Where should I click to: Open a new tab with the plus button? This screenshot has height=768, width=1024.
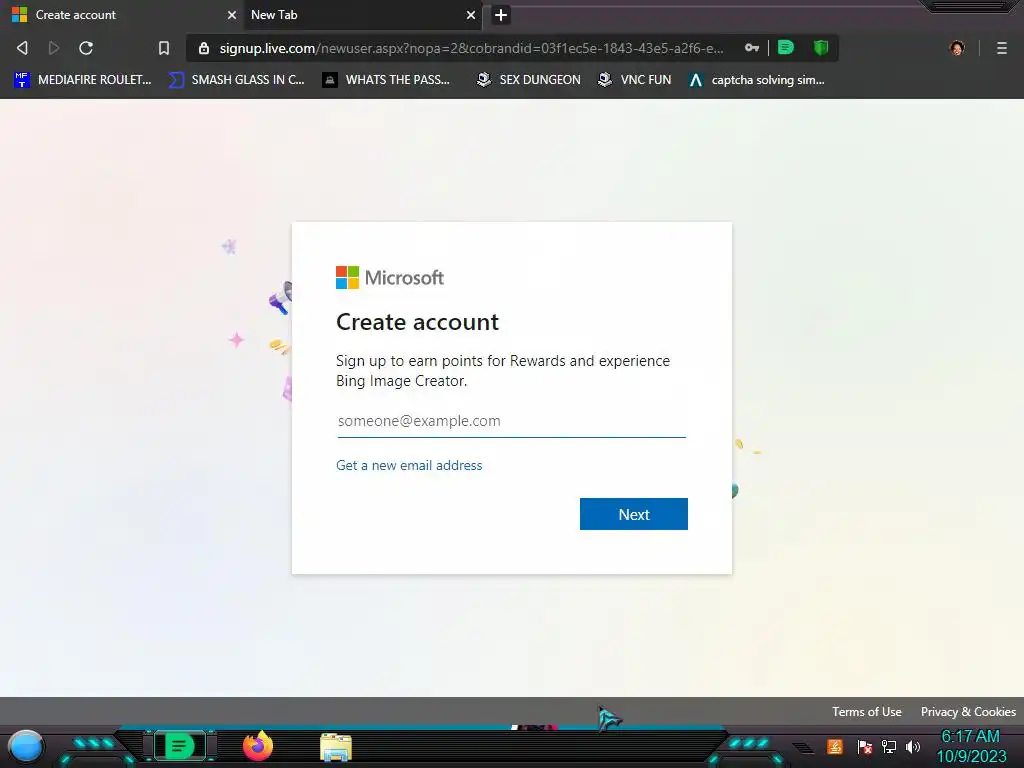click(501, 15)
